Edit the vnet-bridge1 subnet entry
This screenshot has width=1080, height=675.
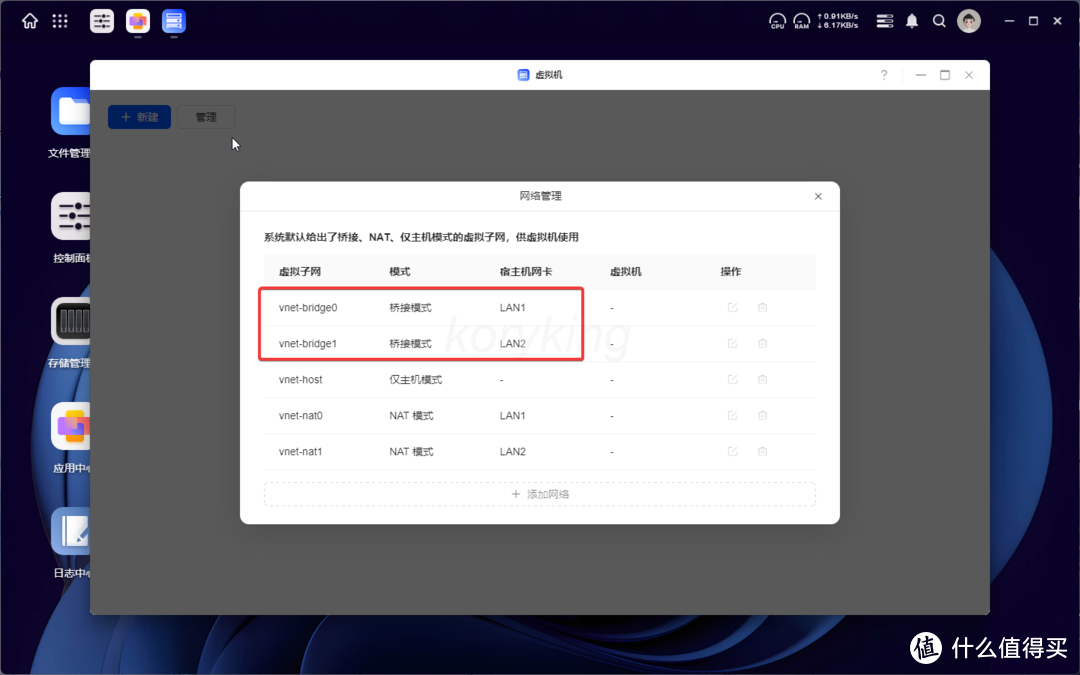732,343
